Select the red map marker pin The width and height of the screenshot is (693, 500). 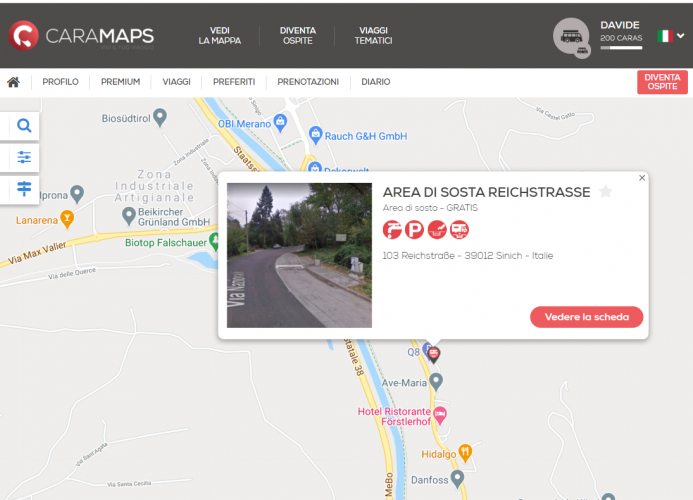point(433,353)
